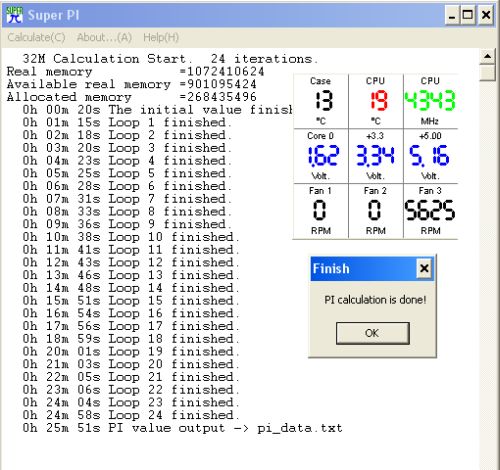The image size is (500, 470).
Task: Open the About...(A) menu
Action: click(104, 37)
